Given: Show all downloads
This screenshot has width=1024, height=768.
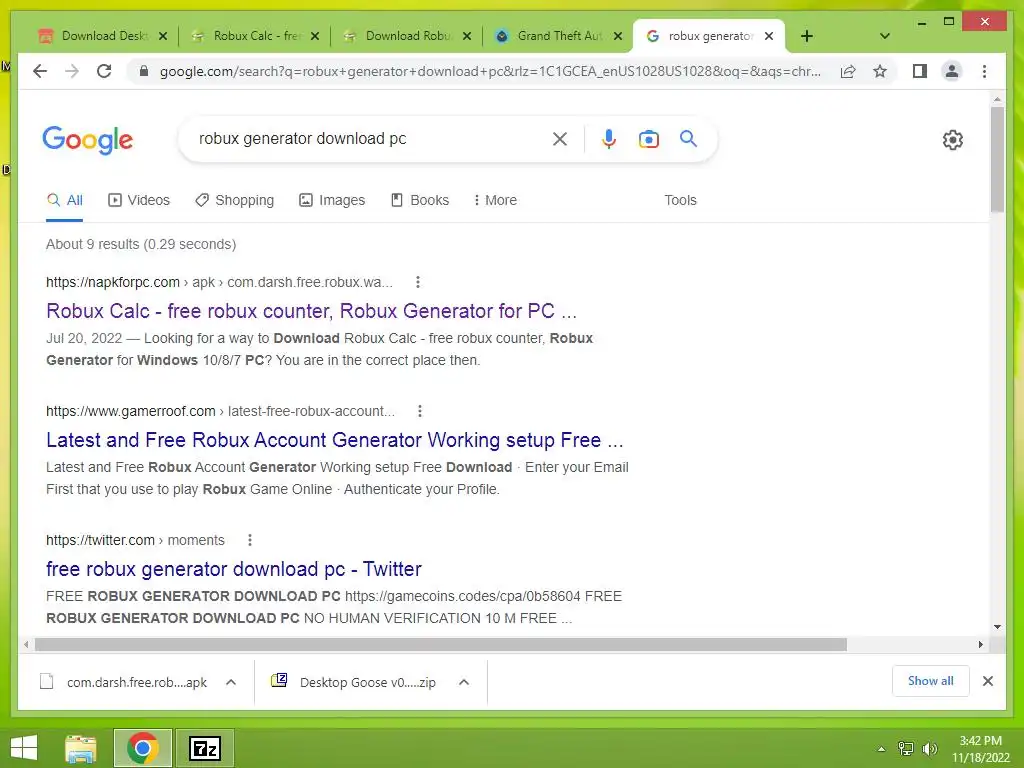Looking at the screenshot, I should [931, 681].
